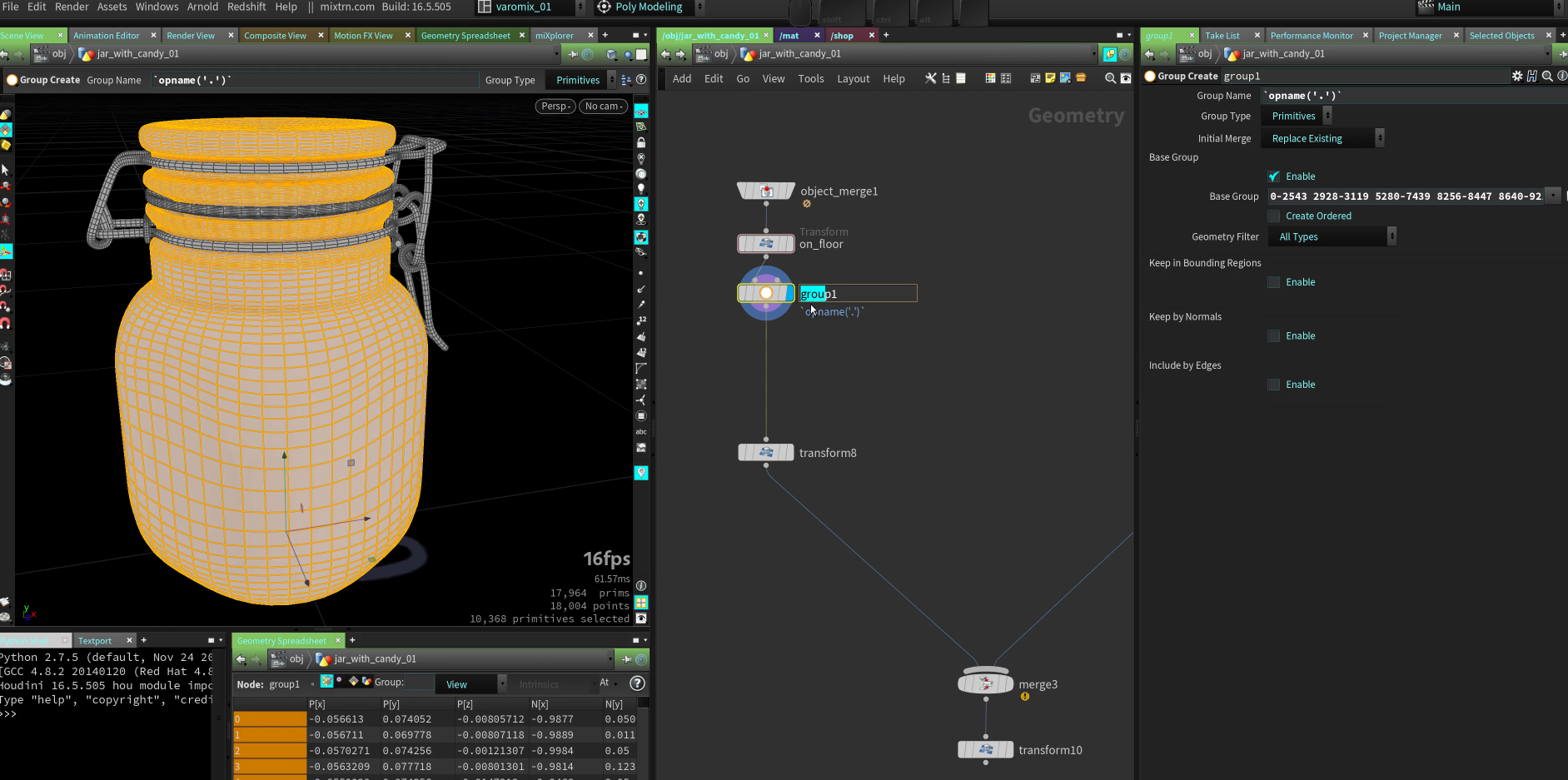This screenshot has width=1568, height=780.
Task: Add a sticky note to the network
Action: pyautogui.click(x=1049, y=77)
